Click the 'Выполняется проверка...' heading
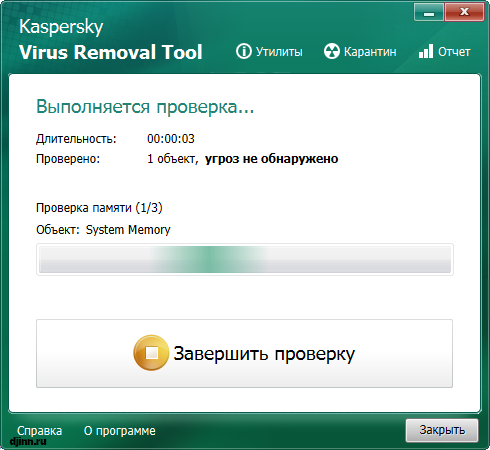 [x=145, y=107]
